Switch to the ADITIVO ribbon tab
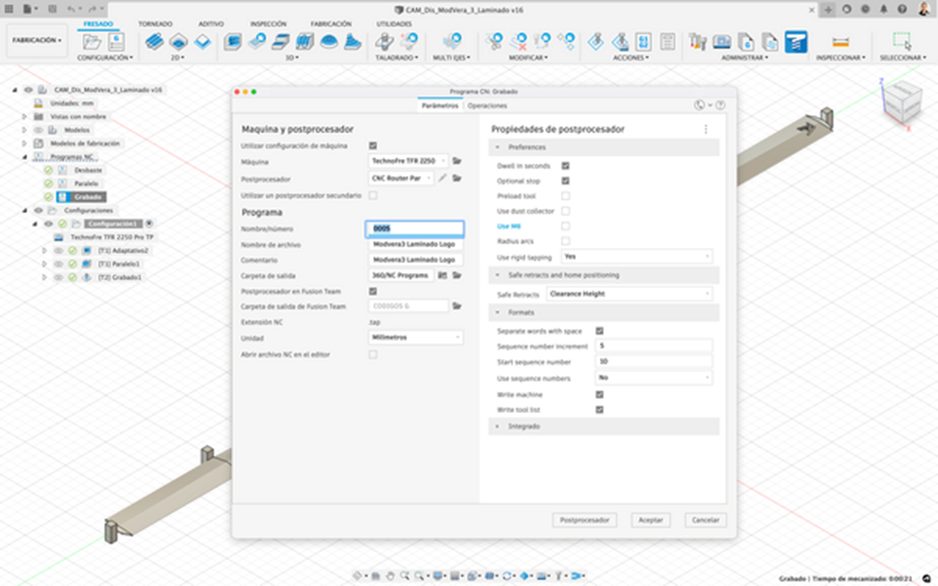The width and height of the screenshot is (938, 586). 211,24
